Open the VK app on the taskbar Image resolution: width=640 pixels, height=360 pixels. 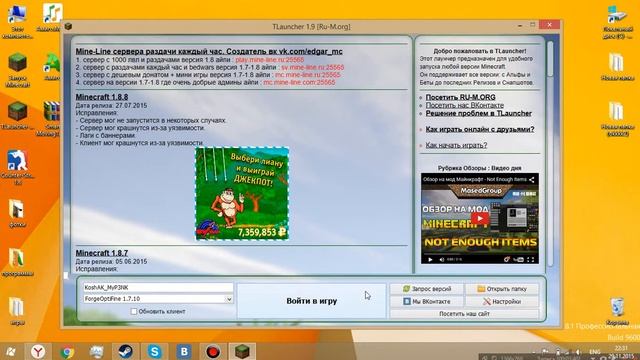tap(184, 351)
